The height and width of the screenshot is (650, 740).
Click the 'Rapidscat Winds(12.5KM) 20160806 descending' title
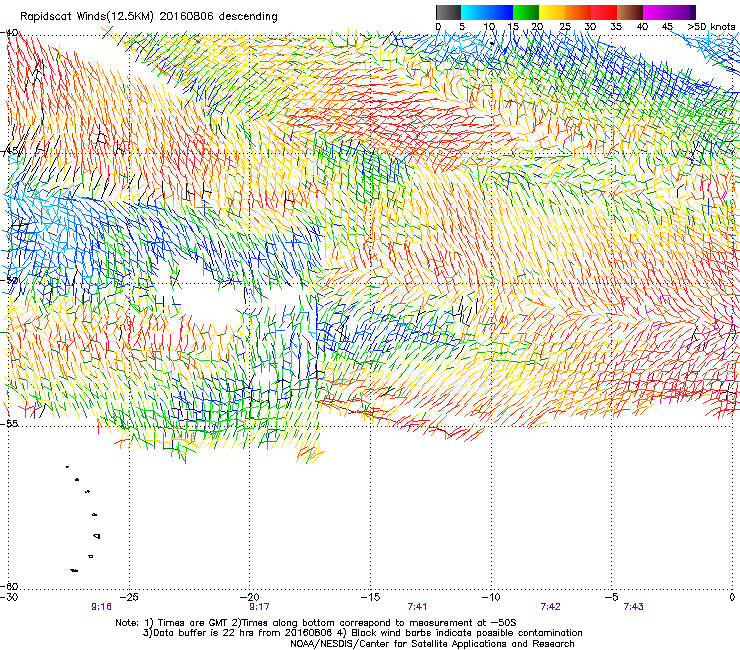pos(149,17)
